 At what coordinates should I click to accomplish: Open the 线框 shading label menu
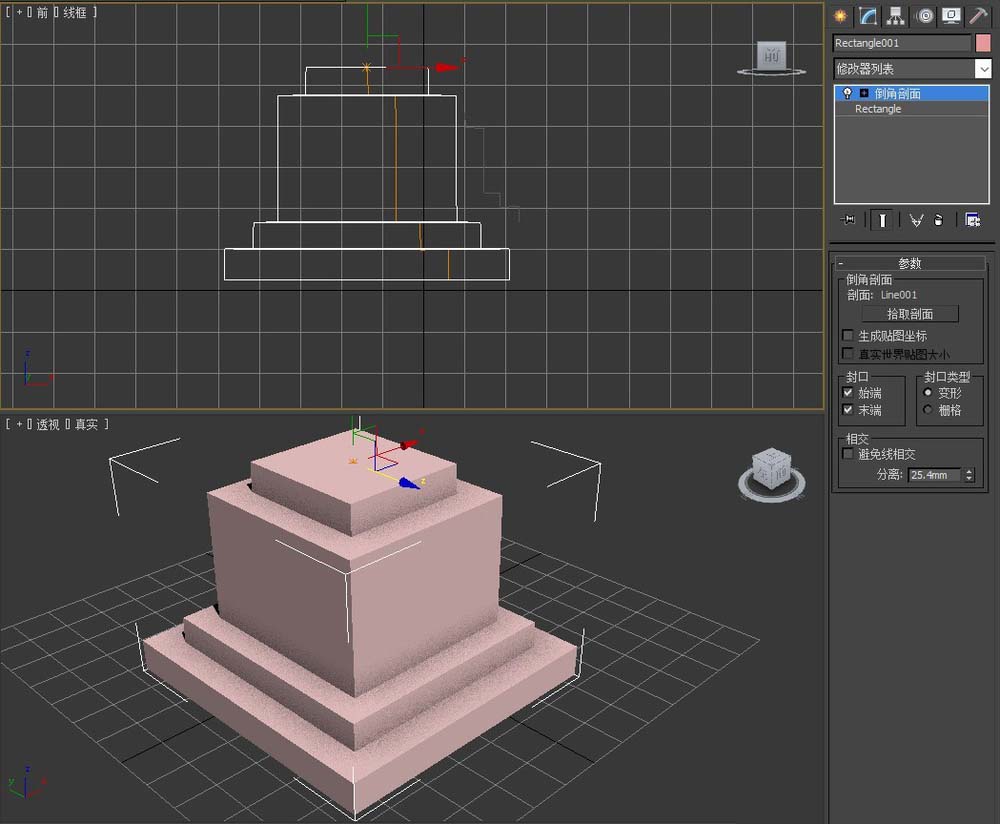pos(75,12)
